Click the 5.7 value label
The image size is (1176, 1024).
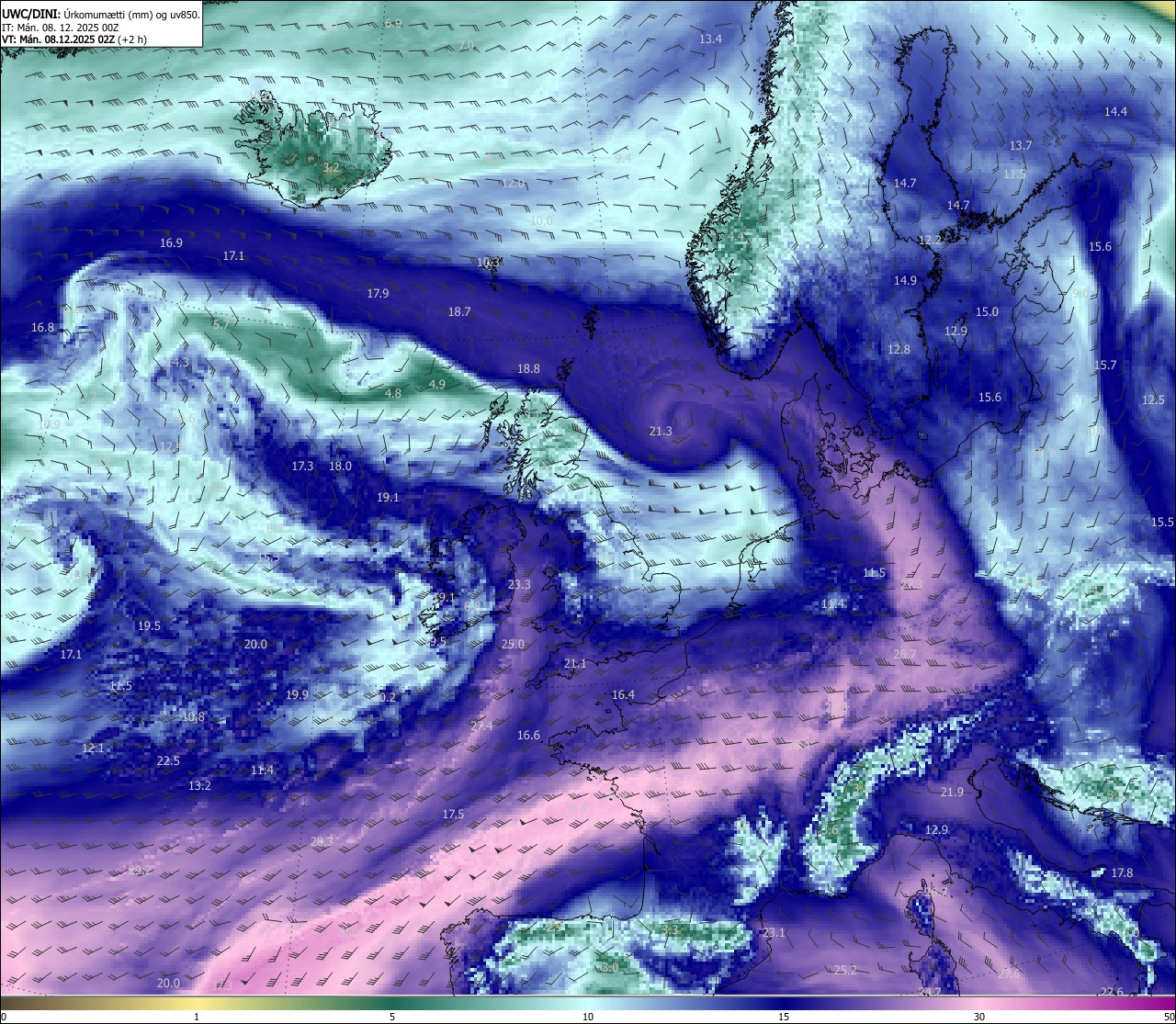pyautogui.click(x=220, y=324)
